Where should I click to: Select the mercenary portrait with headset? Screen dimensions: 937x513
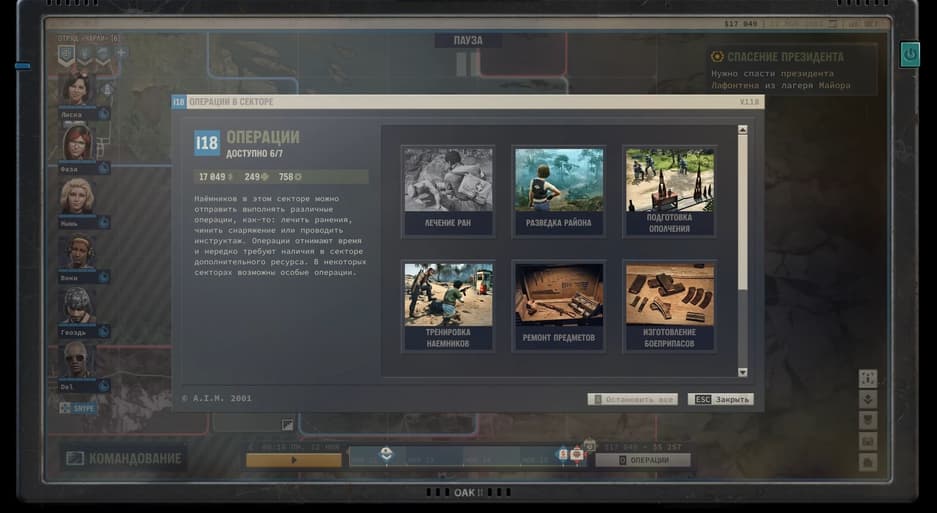coord(76,252)
